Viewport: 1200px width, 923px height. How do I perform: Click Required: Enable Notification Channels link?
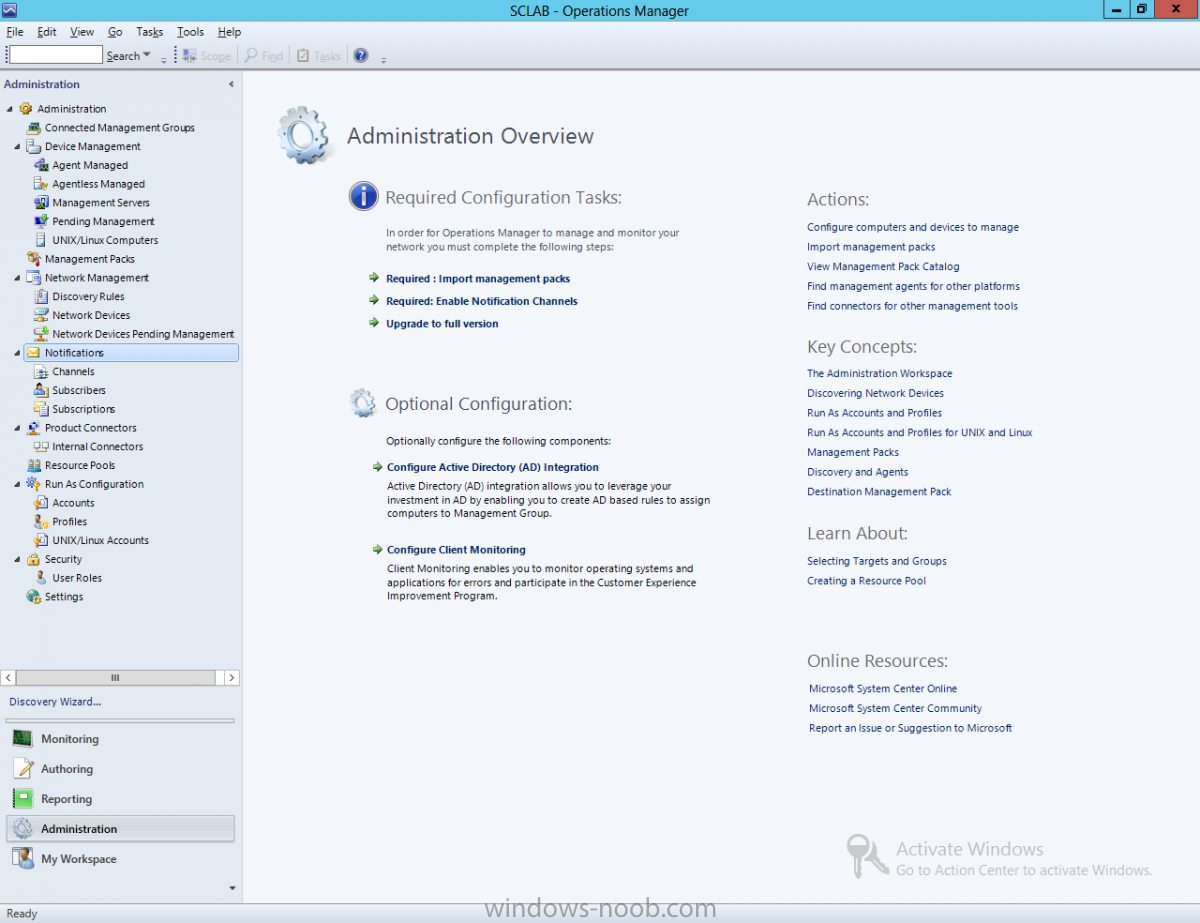(482, 301)
